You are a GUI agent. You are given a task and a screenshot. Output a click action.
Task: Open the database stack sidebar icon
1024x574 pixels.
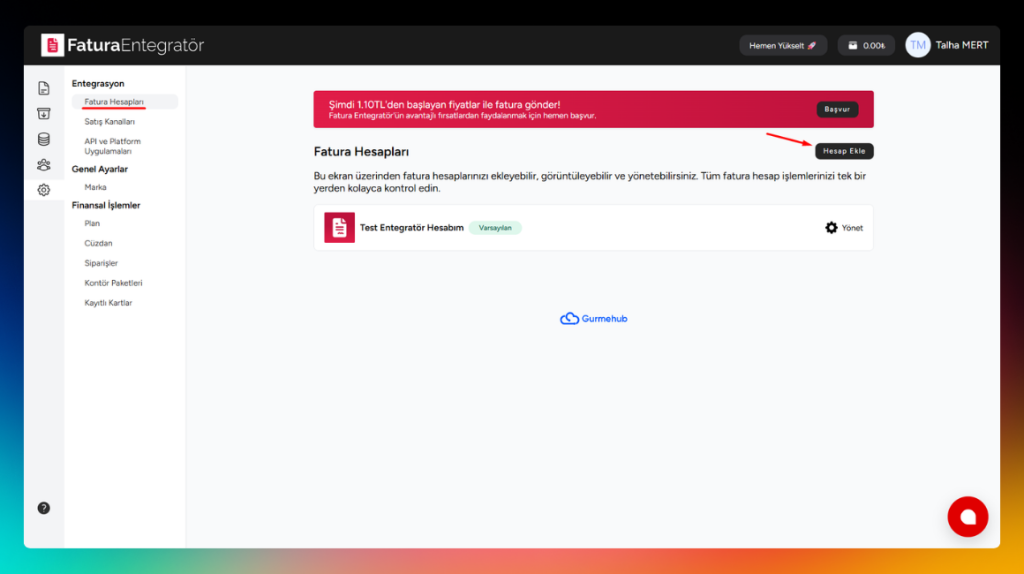coord(44,139)
